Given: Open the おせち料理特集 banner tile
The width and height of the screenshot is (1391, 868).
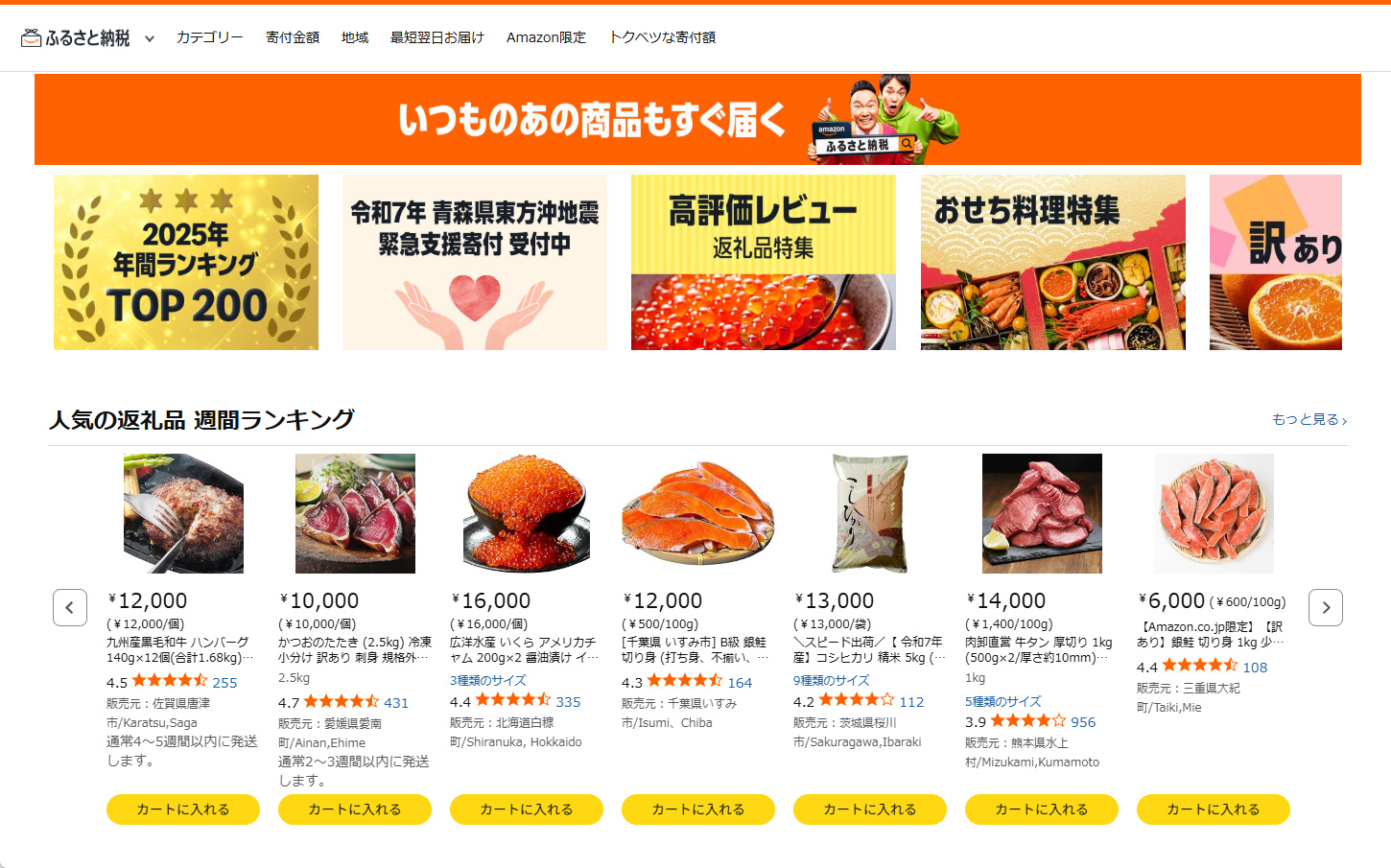Looking at the screenshot, I should point(1053,262).
